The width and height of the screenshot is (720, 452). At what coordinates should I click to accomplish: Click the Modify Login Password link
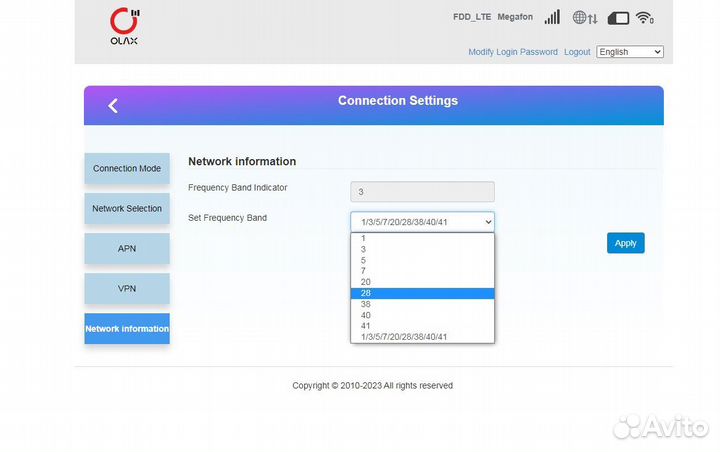[513, 52]
